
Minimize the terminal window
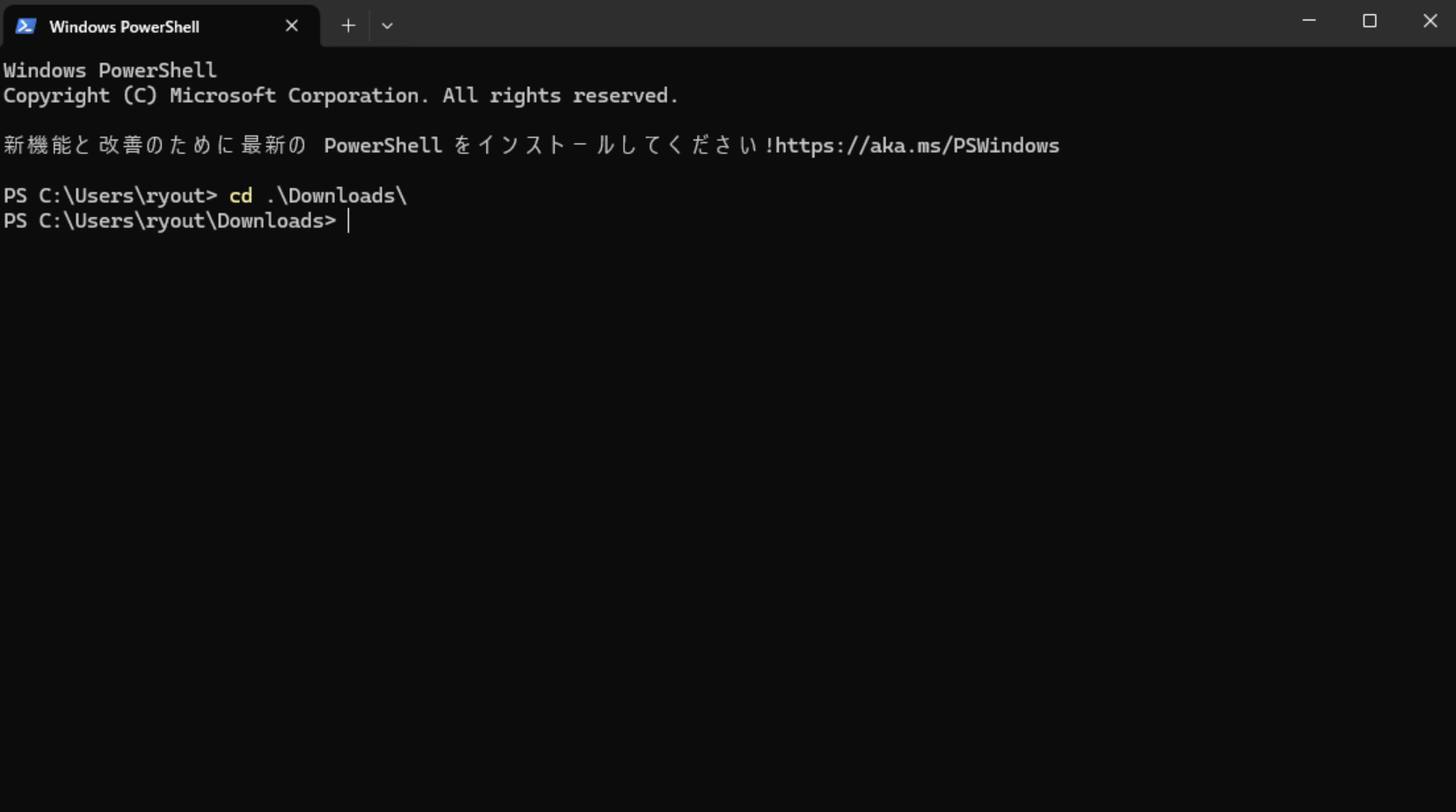1309,21
